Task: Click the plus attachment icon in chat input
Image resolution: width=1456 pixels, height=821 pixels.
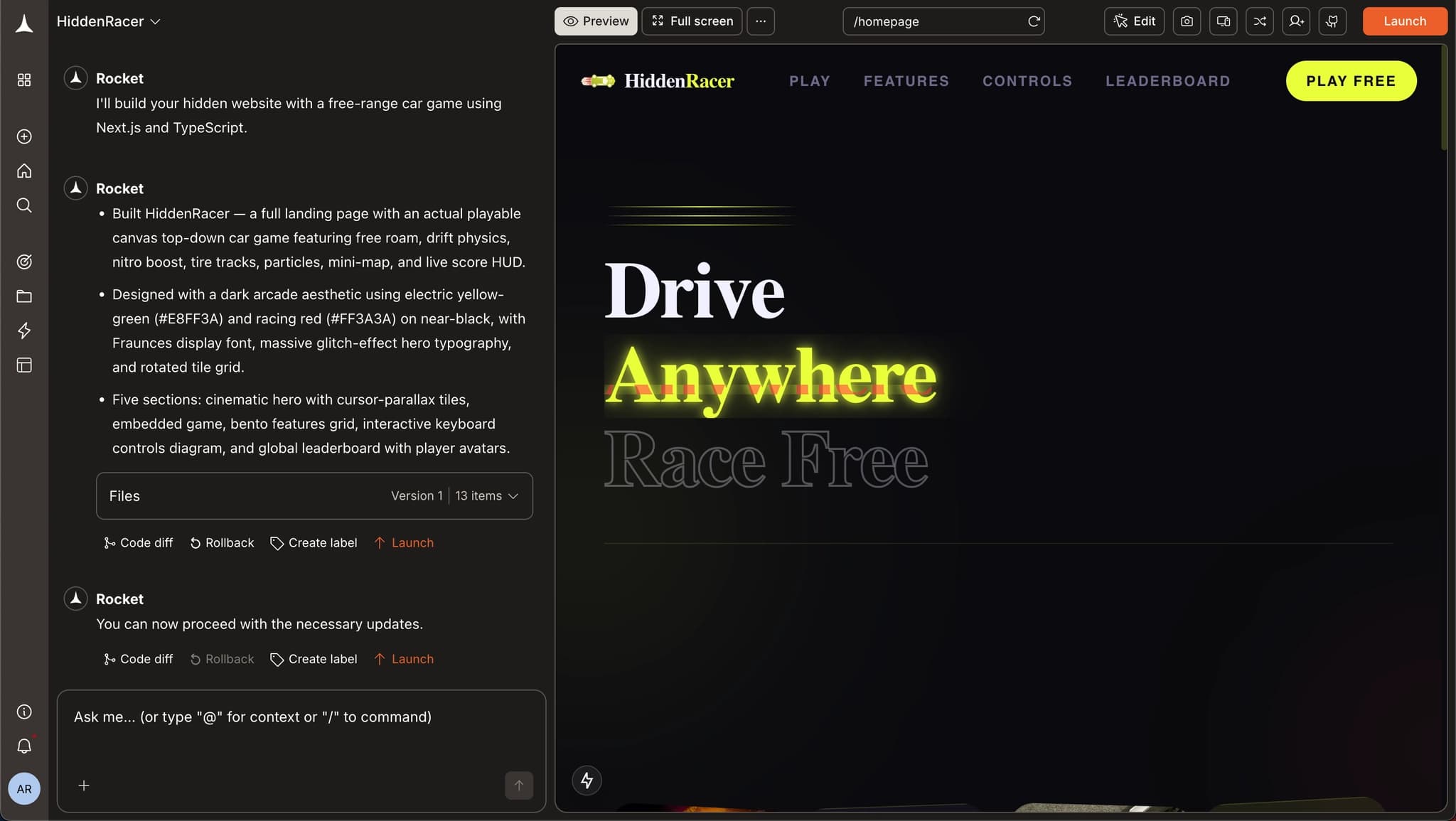Action: tap(84, 785)
